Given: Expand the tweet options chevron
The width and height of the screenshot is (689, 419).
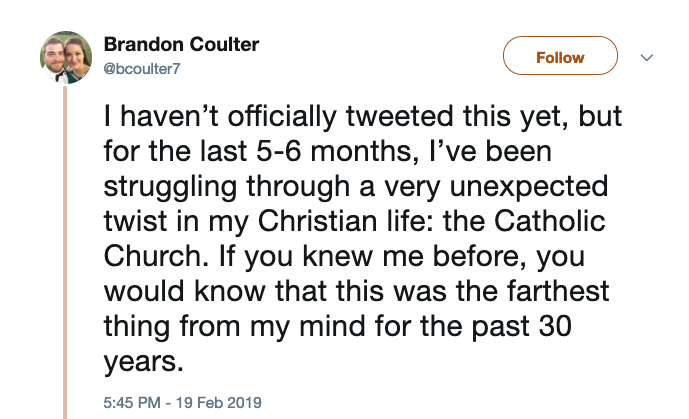Looking at the screenshot, I should coord(646,57).
